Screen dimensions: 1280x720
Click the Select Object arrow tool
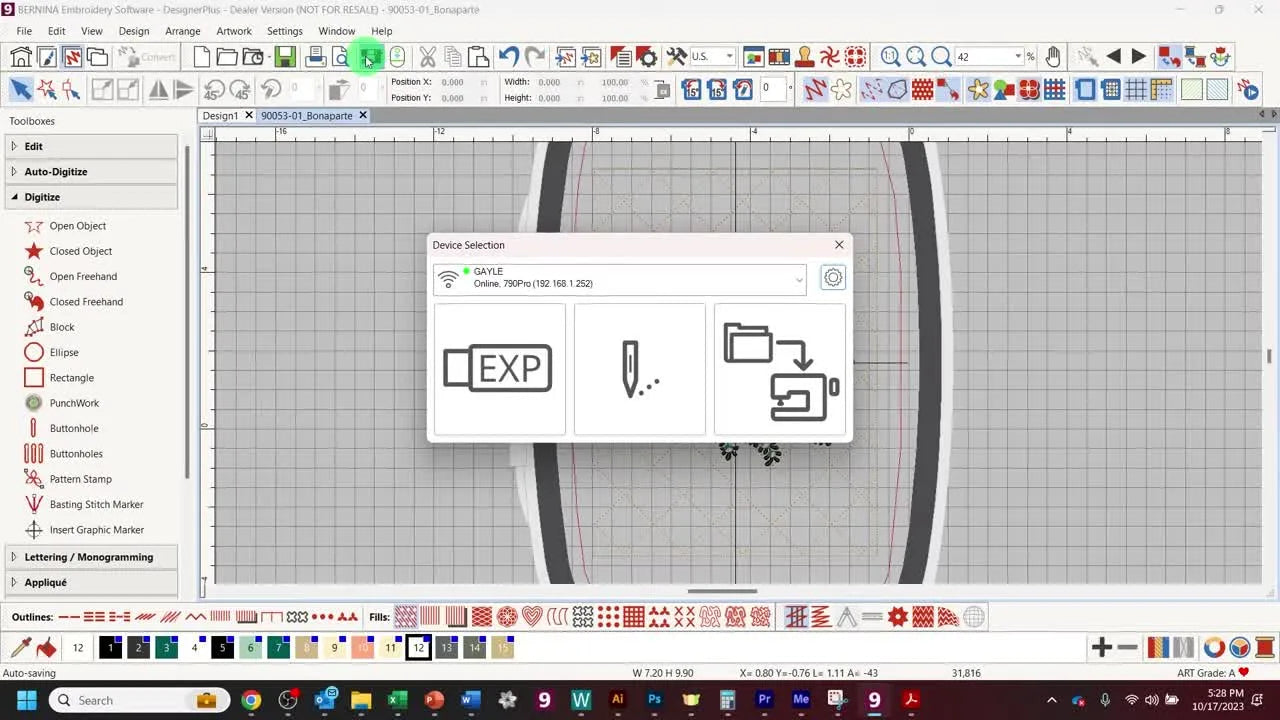[x=20, y=91]
